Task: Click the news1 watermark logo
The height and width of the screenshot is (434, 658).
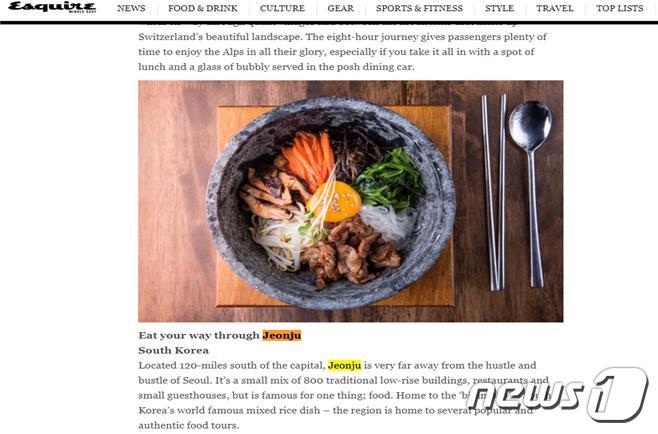Action: pos(558,395)
